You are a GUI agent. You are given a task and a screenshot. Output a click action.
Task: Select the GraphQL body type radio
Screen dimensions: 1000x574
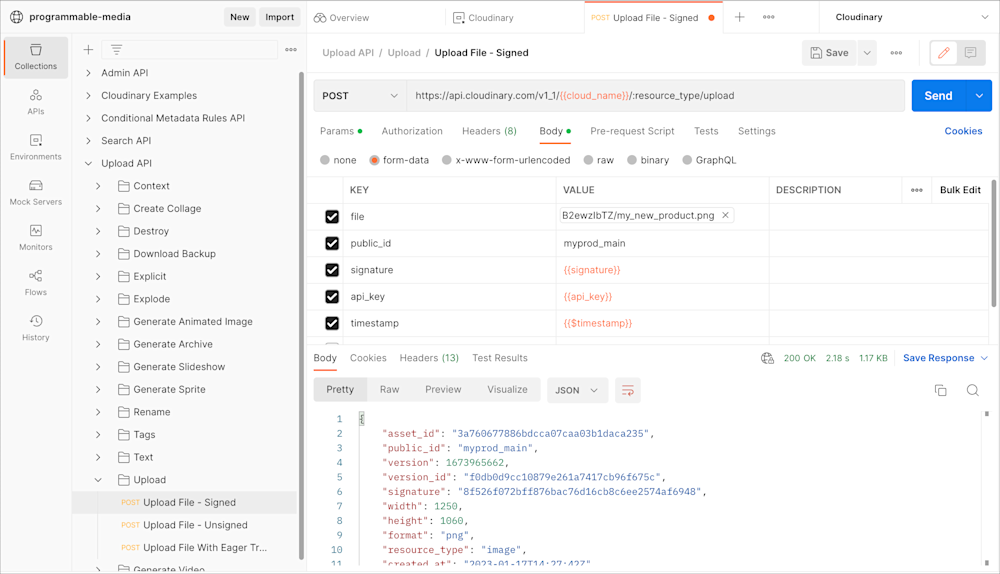click(x=687, y=160)
